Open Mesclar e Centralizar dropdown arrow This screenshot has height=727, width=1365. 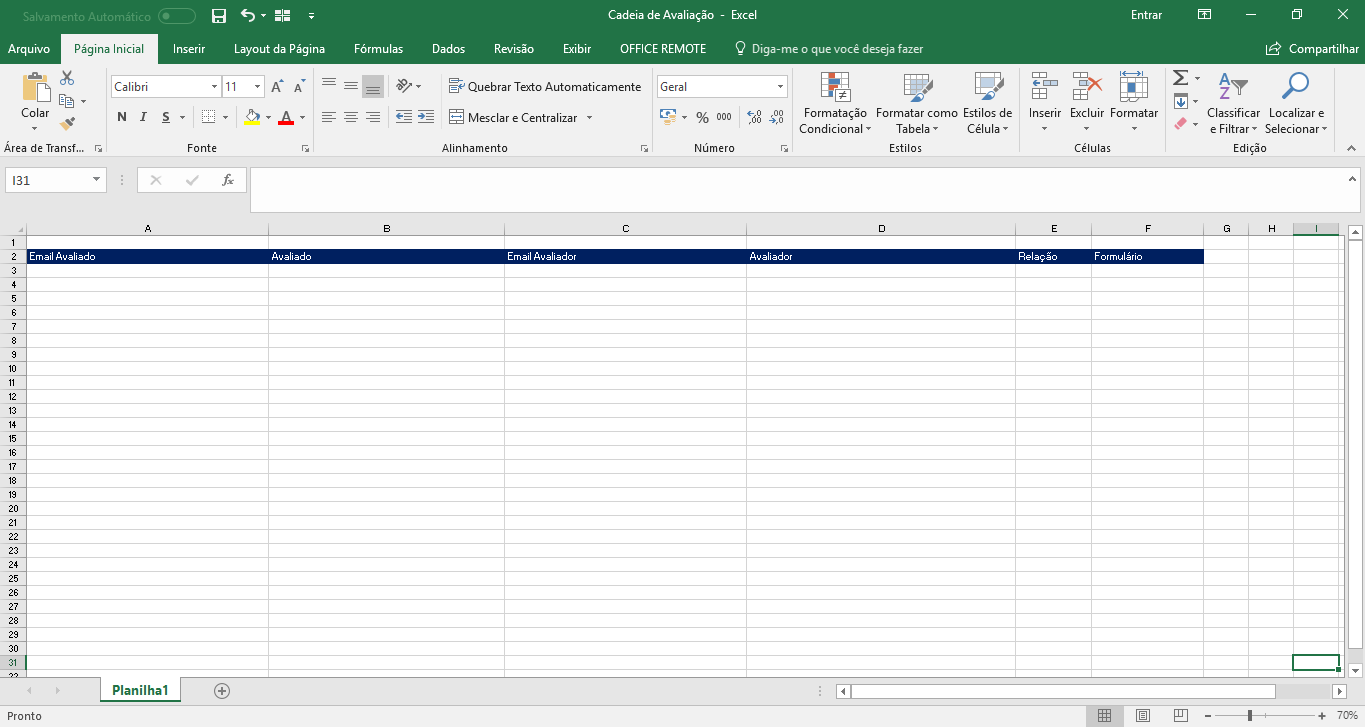(x=589, y=117)
